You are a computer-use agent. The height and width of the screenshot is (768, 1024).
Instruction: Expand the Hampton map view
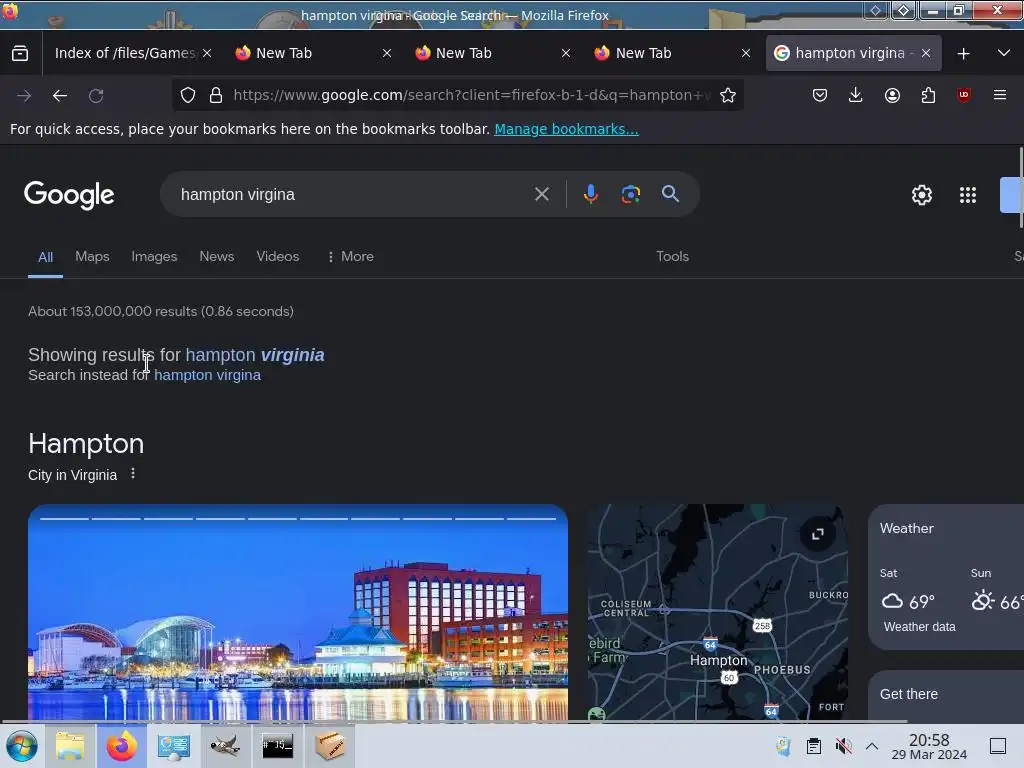pos(818,534)
